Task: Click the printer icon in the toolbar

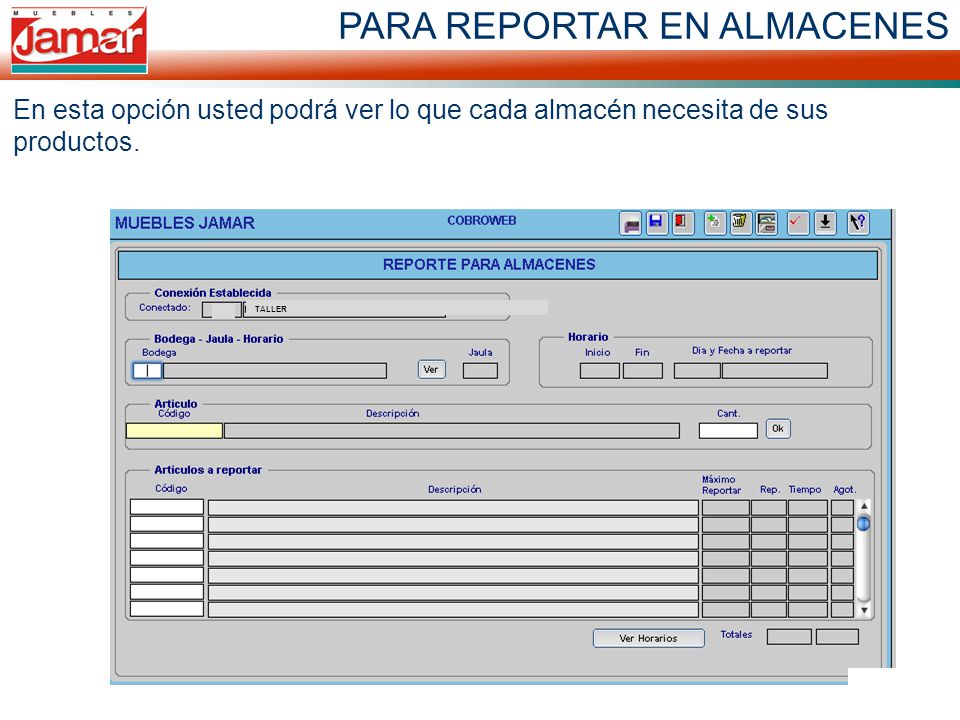Action: coord(630,223)
